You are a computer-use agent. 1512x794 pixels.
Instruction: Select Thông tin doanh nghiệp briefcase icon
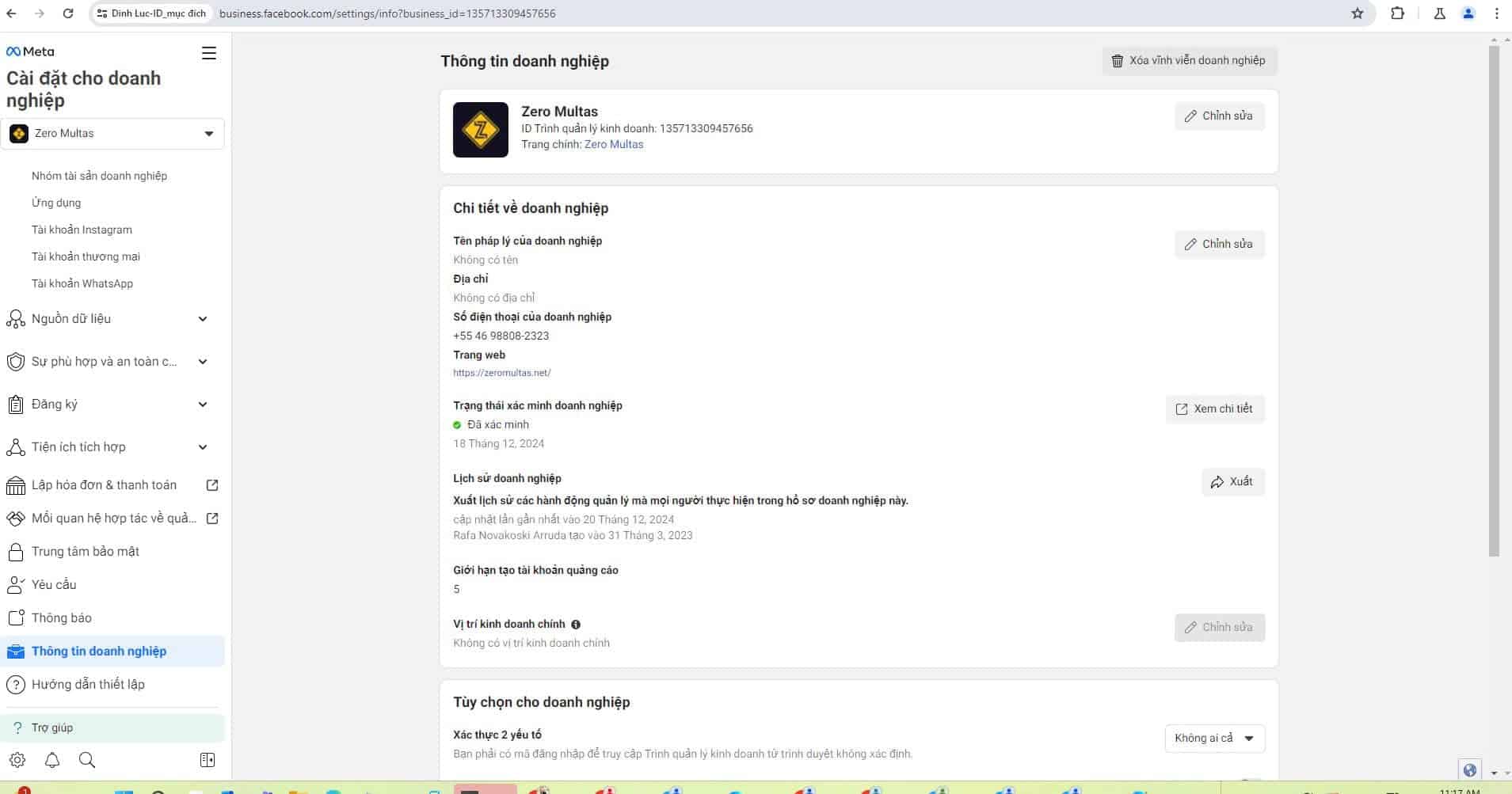point(16,652)
